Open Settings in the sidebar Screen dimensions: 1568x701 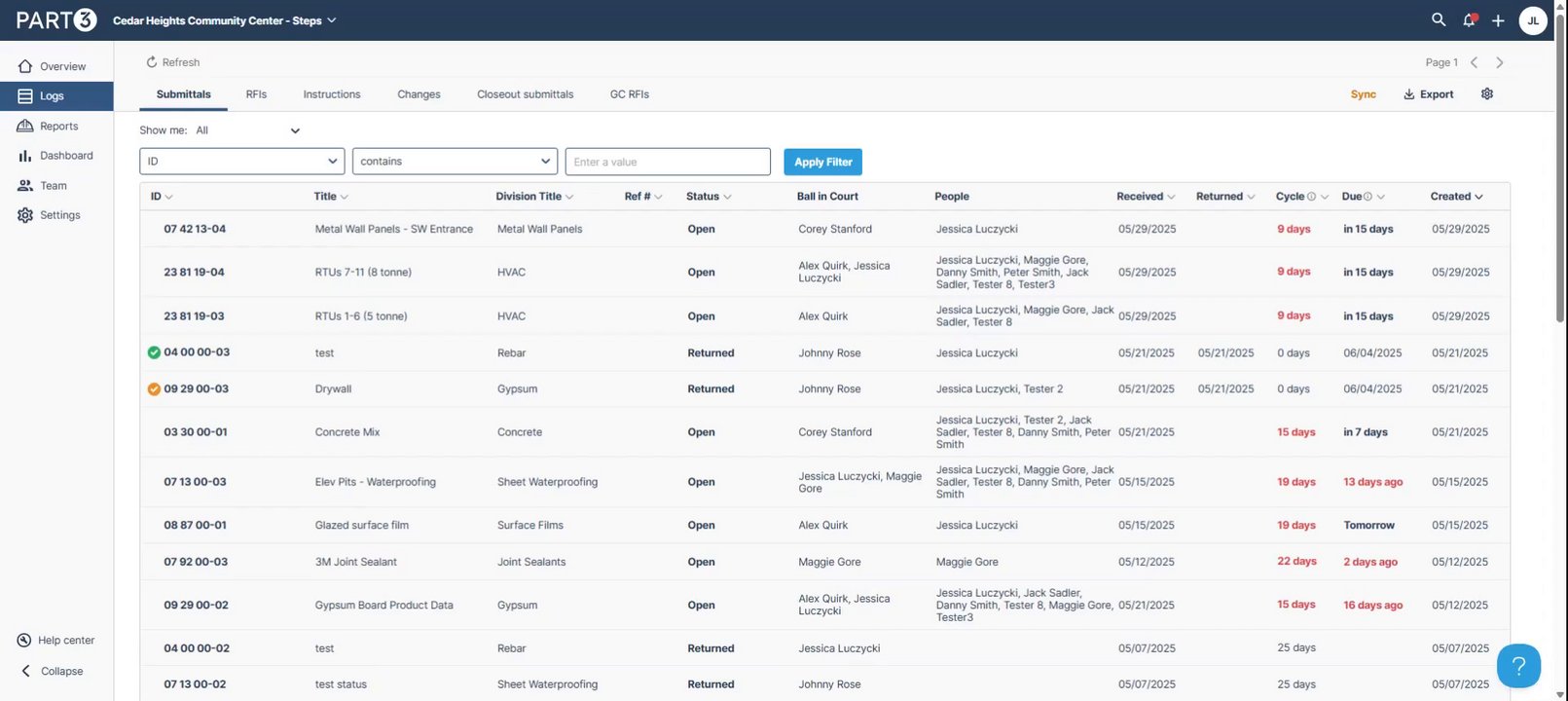[x=56, y=215]
